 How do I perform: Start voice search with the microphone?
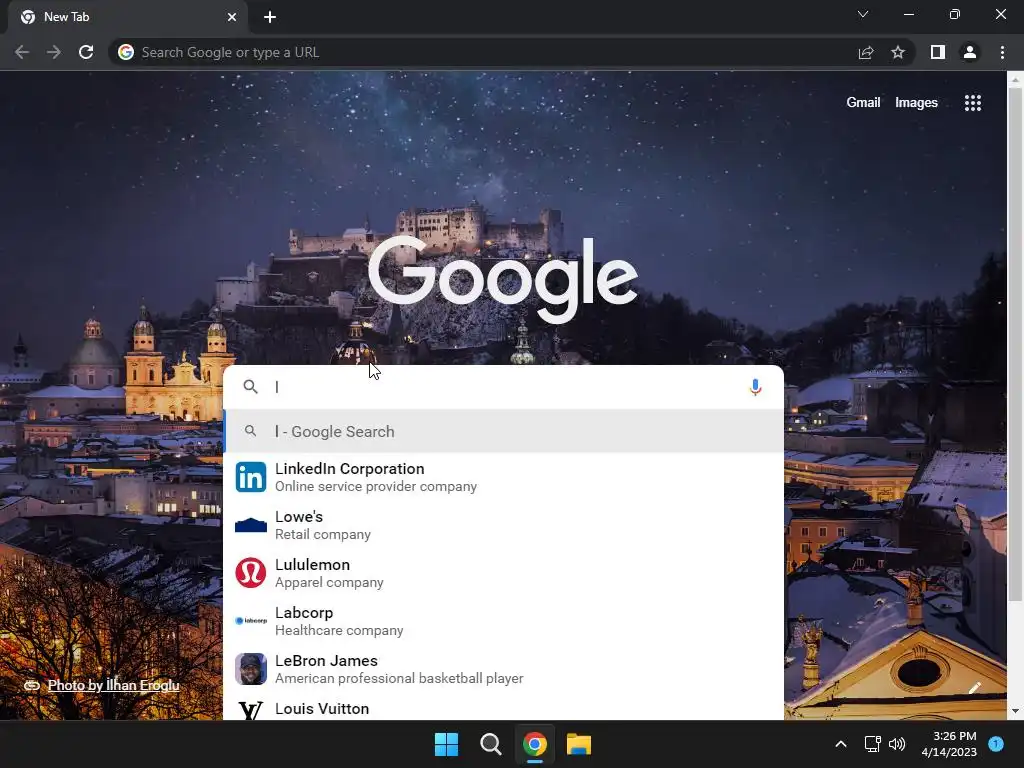(755, 387)
